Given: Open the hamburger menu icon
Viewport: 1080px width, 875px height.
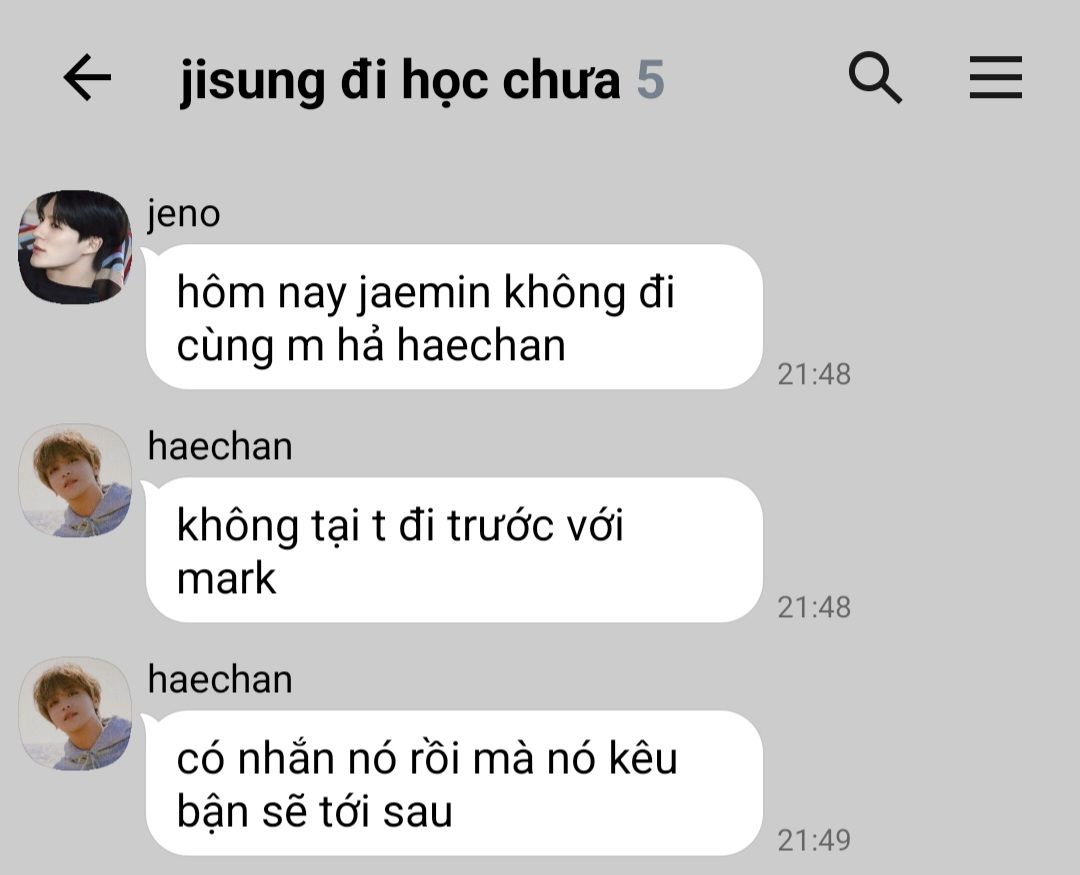Looking at the screenshot, I should (x=995, y=77).
